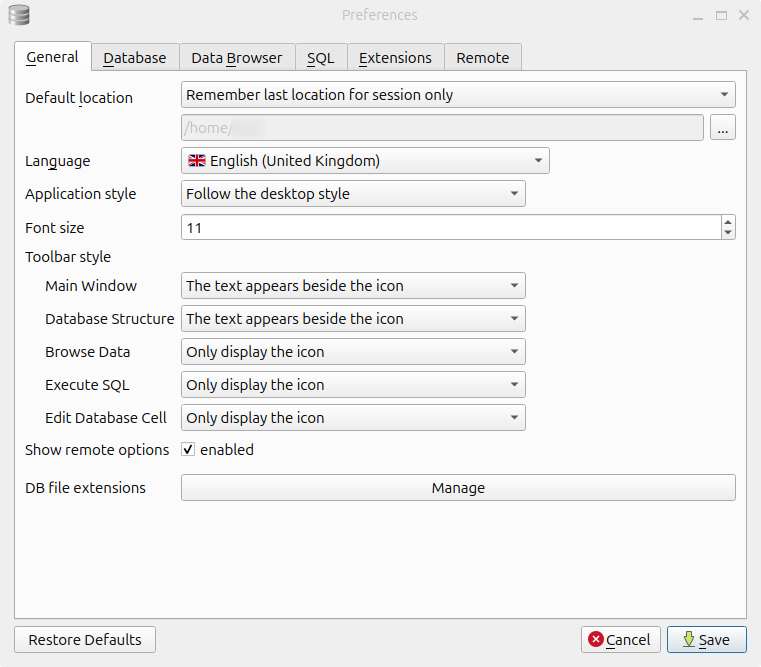Expand the Application style combo box
The image size is (761, 667).
[353, 194]
